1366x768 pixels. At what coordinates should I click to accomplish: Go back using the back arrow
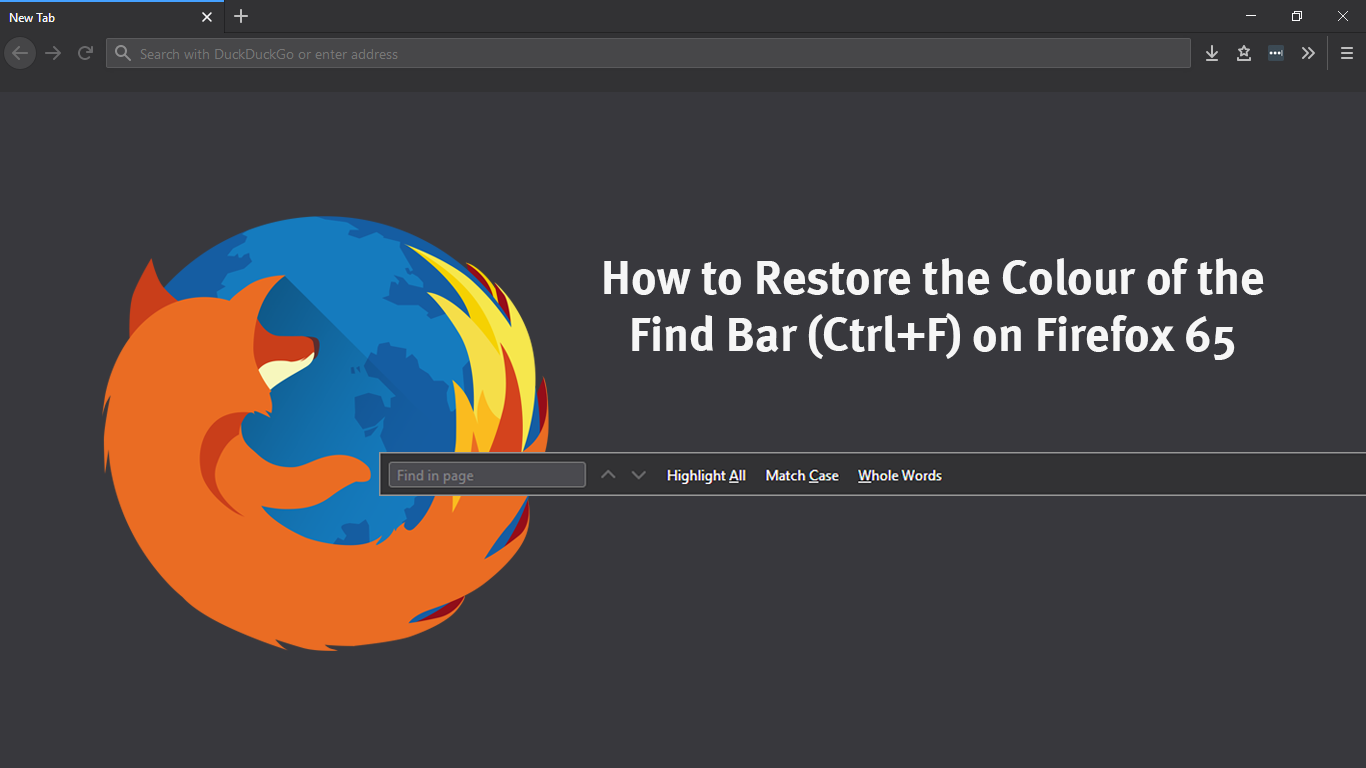coord(20,53)
